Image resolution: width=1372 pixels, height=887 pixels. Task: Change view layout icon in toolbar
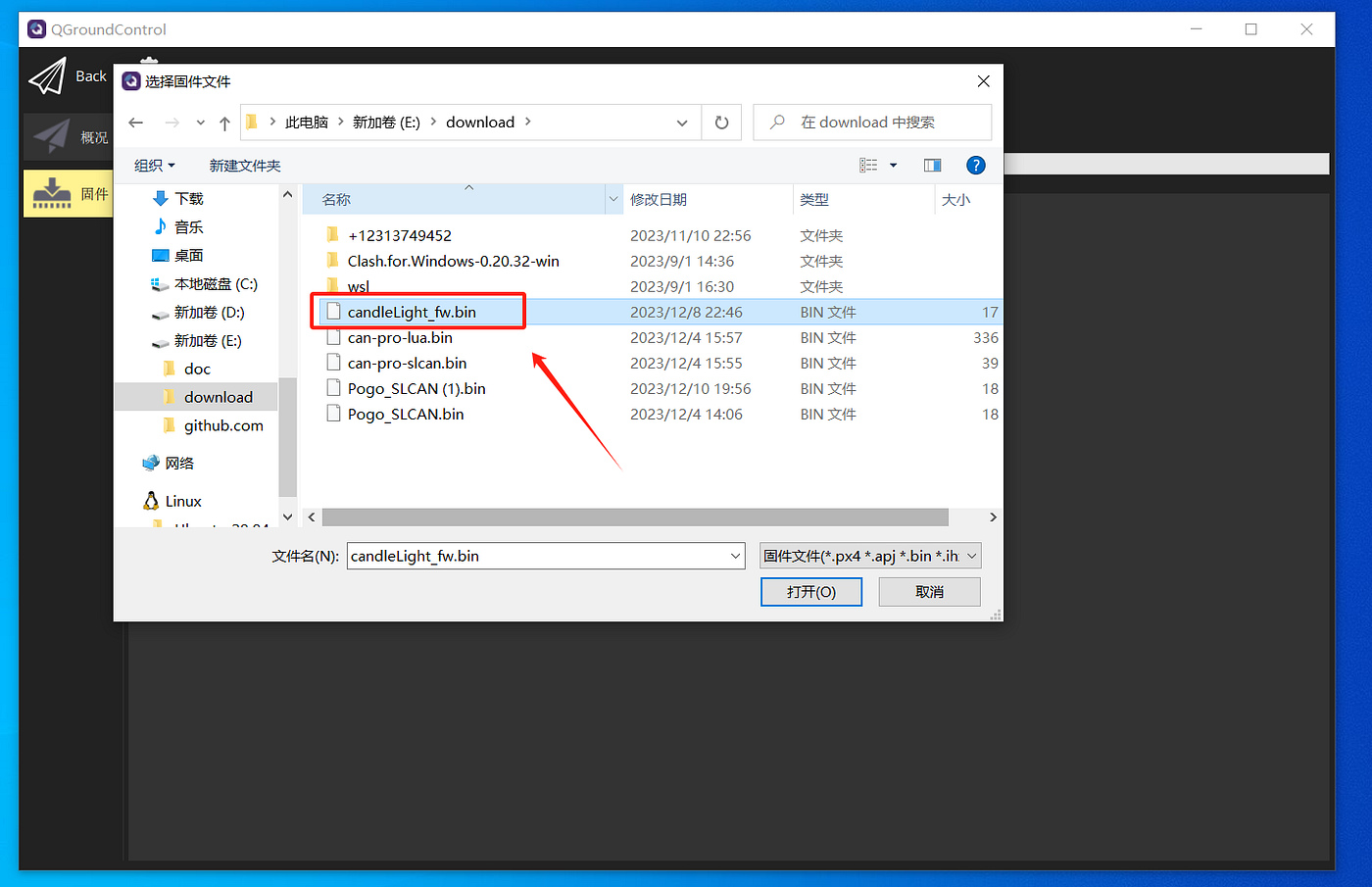(x=868, y=165)
